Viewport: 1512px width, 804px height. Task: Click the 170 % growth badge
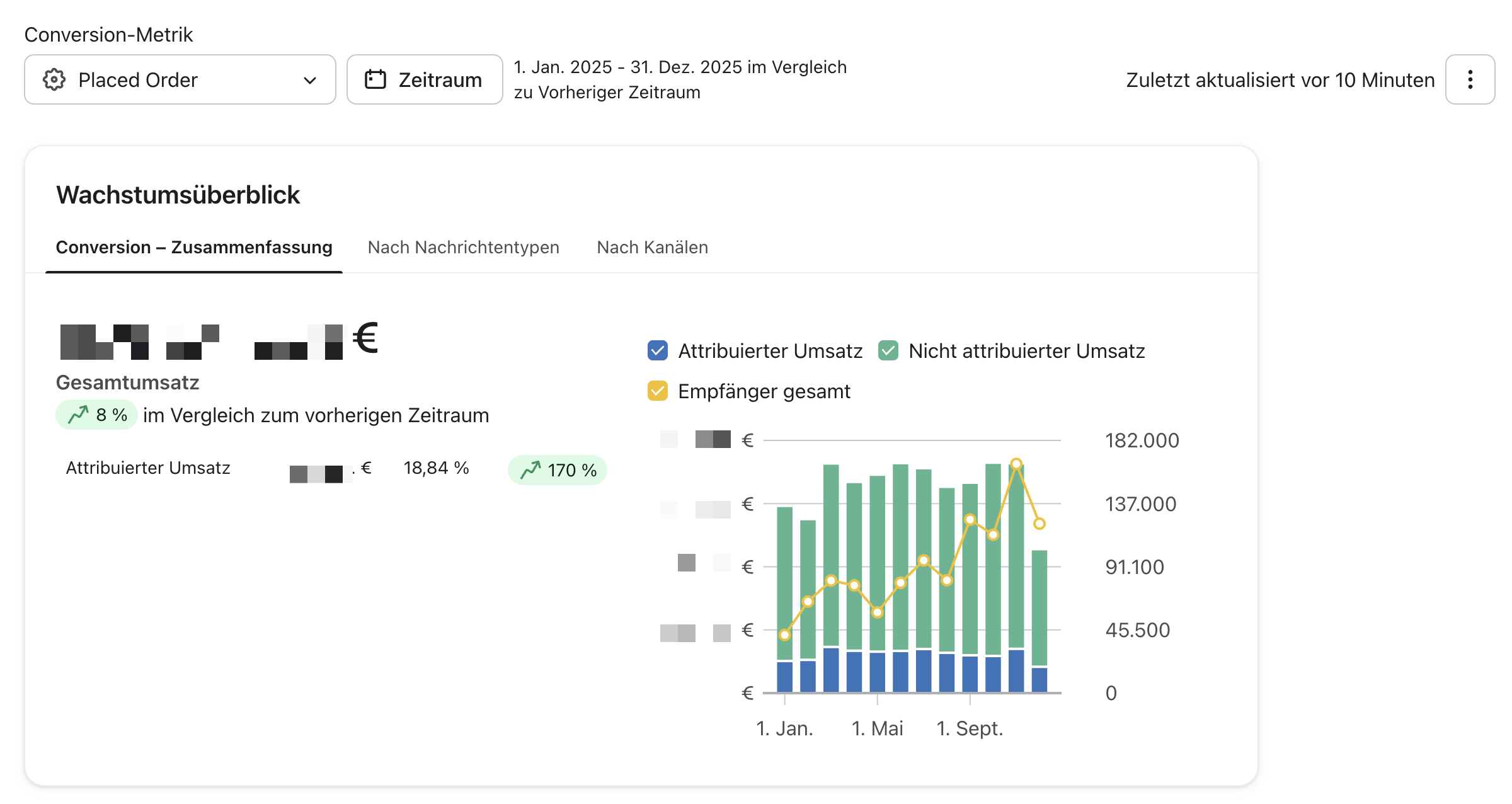click(x=558, y=470)
